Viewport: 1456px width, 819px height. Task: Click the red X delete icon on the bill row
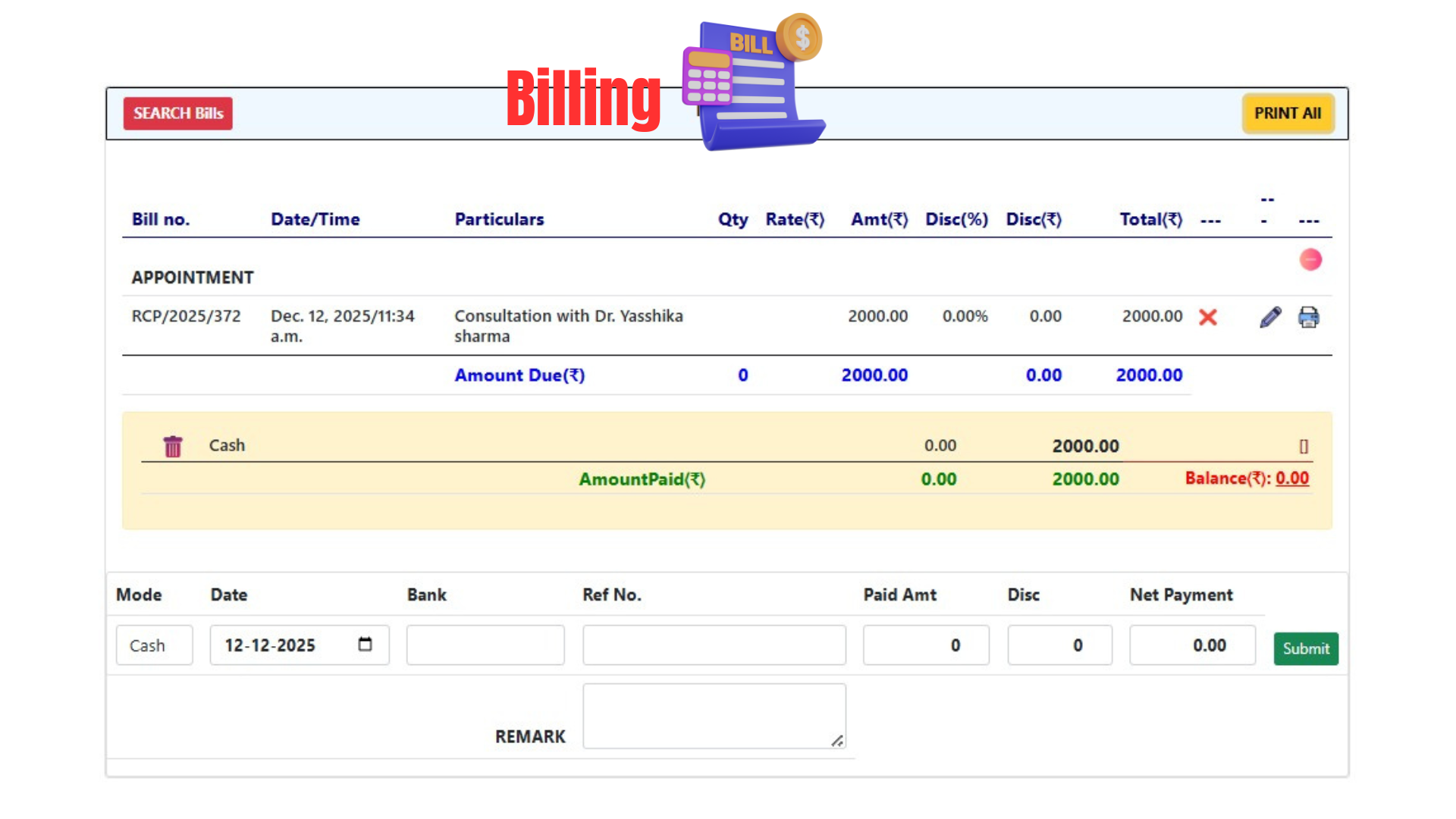click(1208, 317)
